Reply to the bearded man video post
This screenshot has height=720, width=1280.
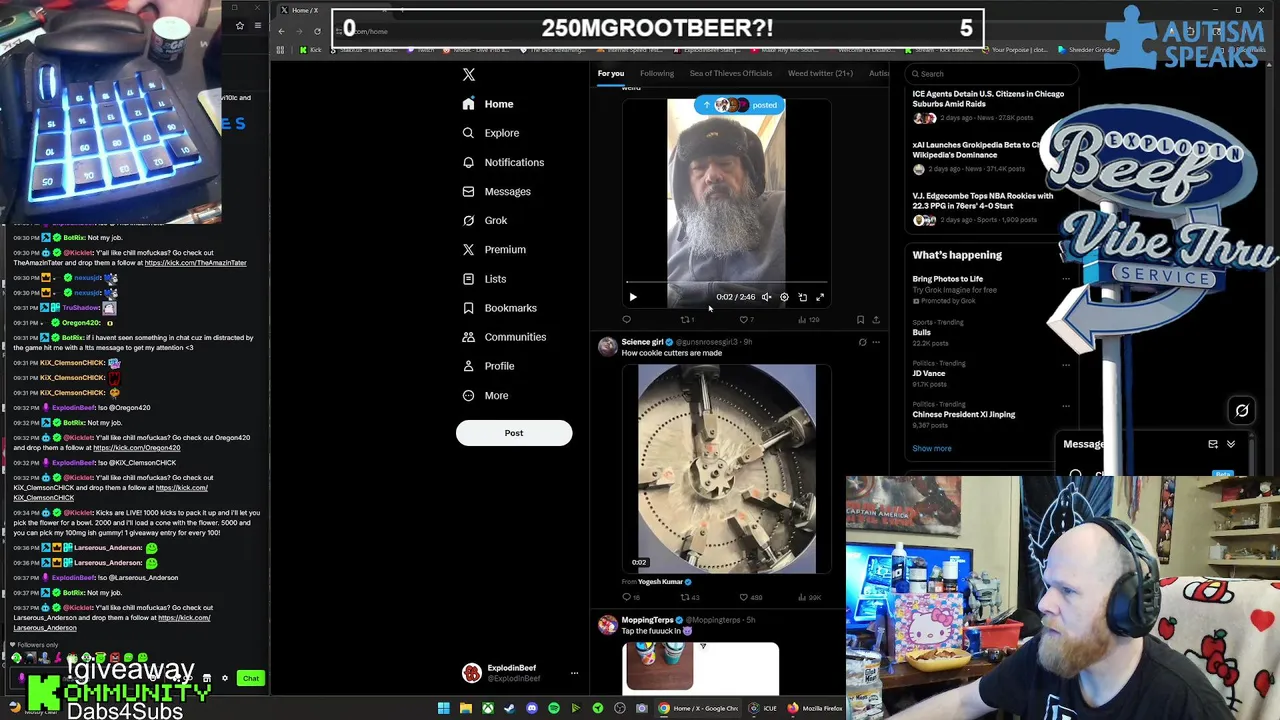(627, 320)
